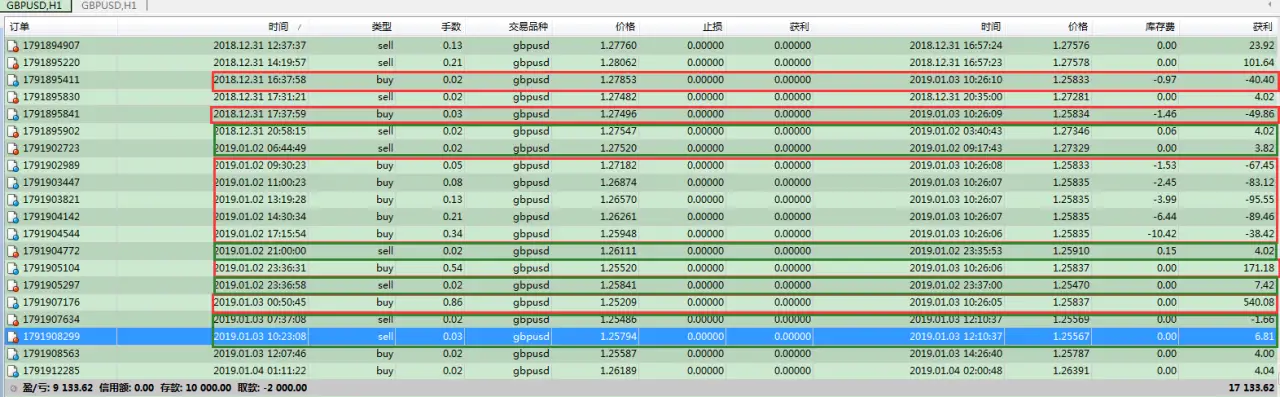Screen dimensions: 1280x397
Task: Click lot size 0.54
Action: pos(452,268)
